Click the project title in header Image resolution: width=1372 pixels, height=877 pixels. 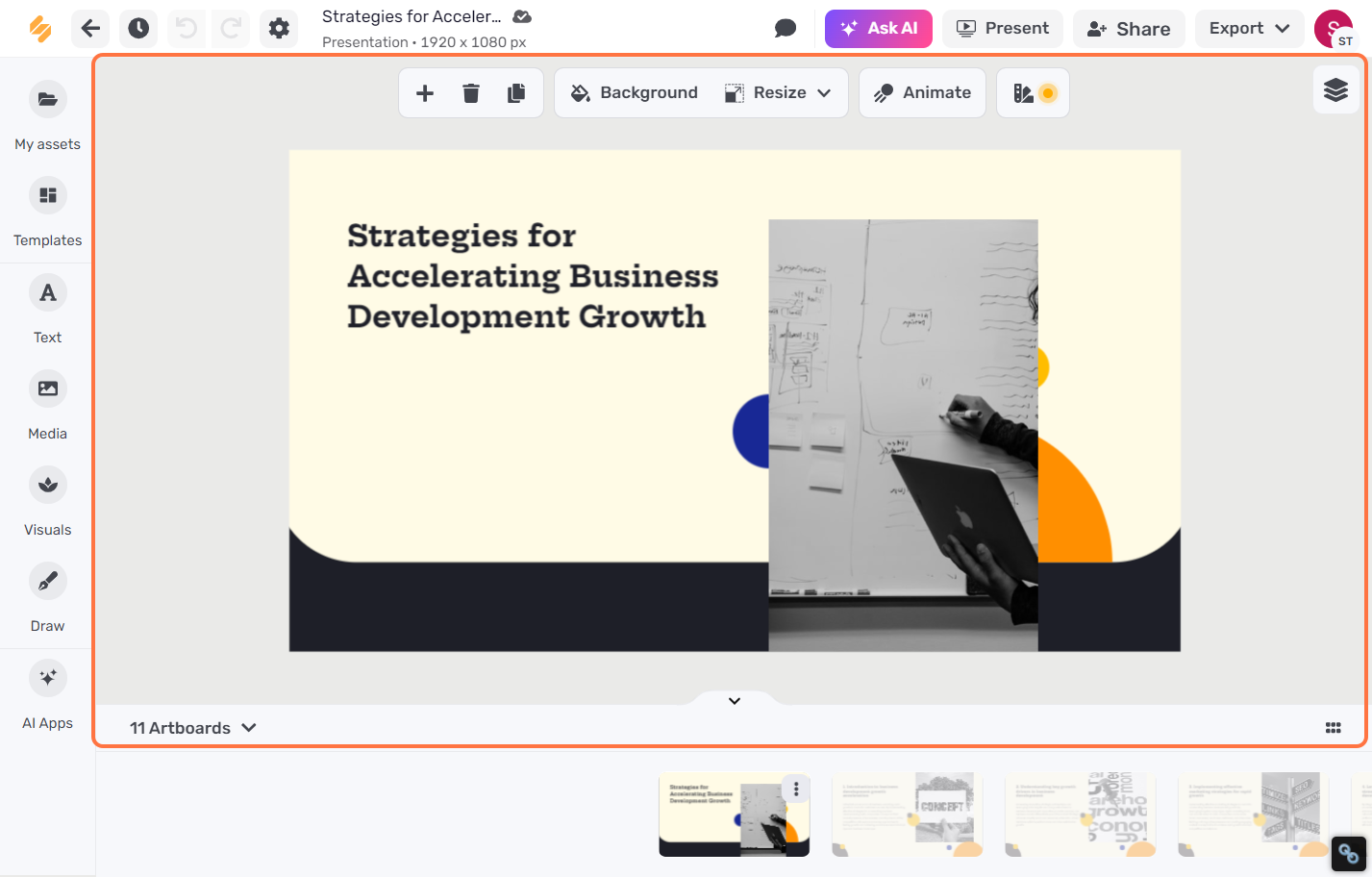(412, 16)
